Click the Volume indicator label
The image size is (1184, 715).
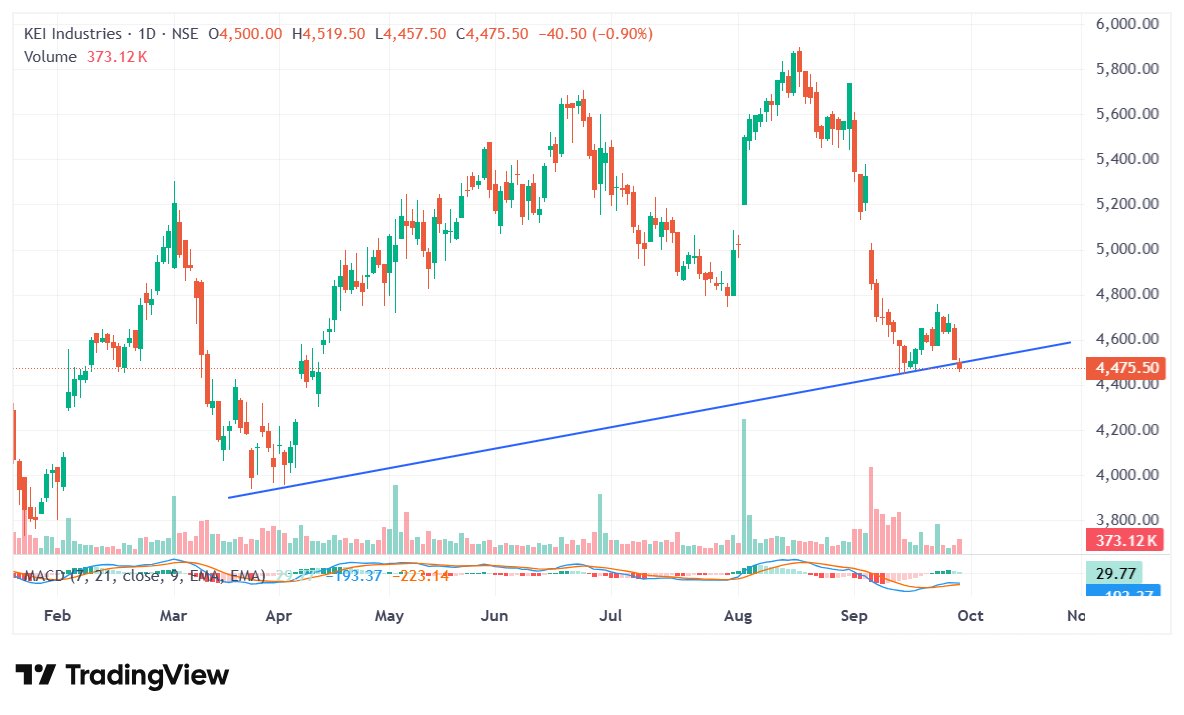(x=51, y=57)
